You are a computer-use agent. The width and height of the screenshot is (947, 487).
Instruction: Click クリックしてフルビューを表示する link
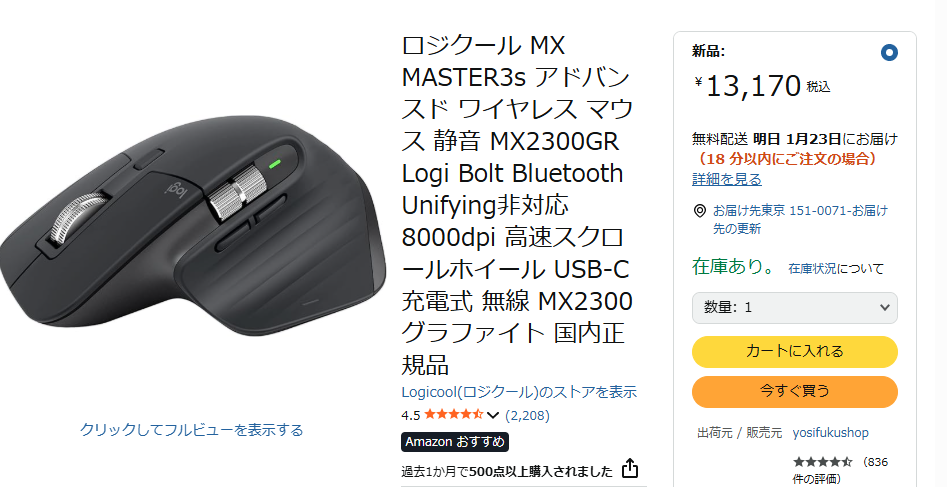[191, 430]
